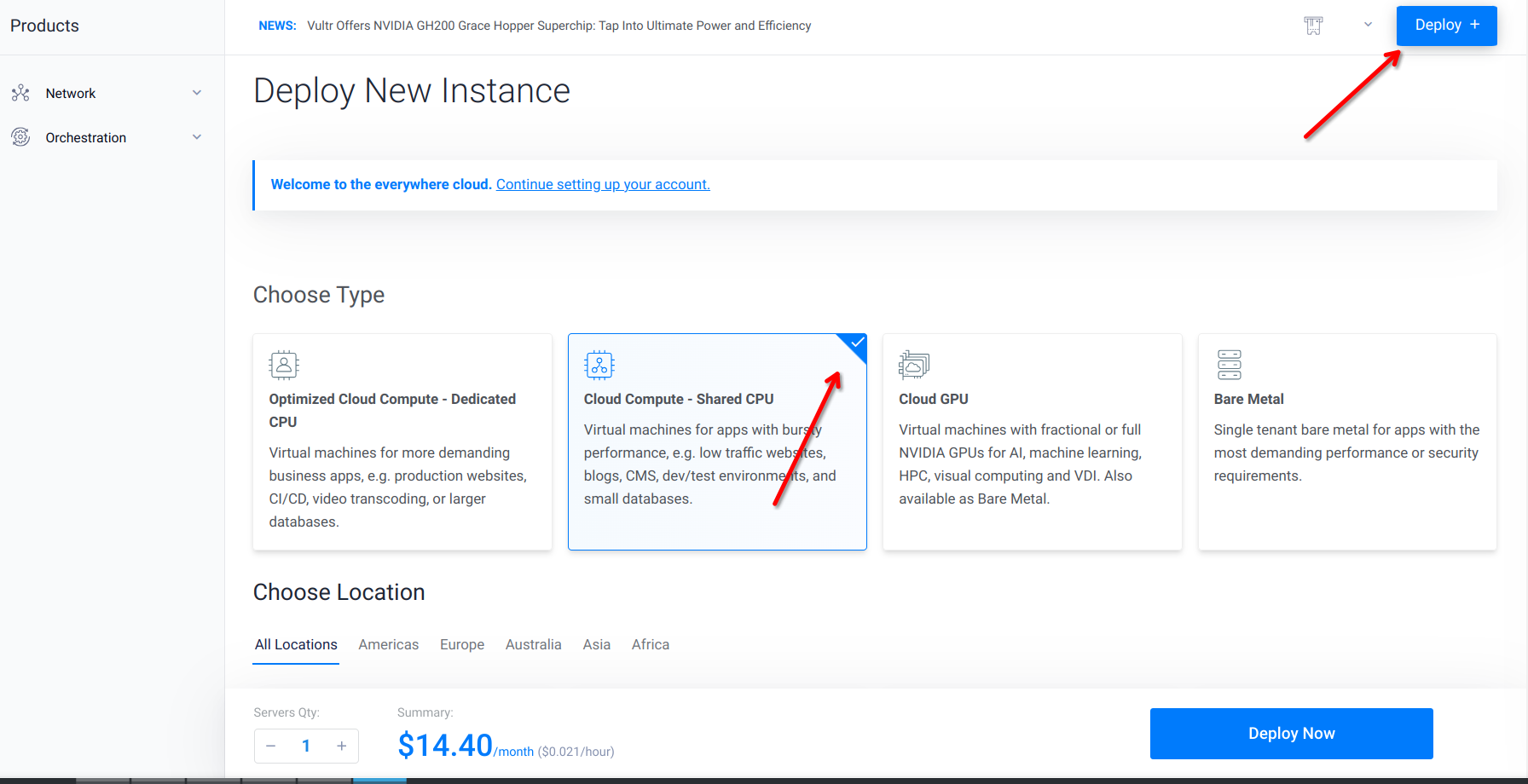Select the Cloud Compute Shared CPU card
The height and width of the screenshot is (784, 1528).
pyautogui.click(x=717, y=441)
